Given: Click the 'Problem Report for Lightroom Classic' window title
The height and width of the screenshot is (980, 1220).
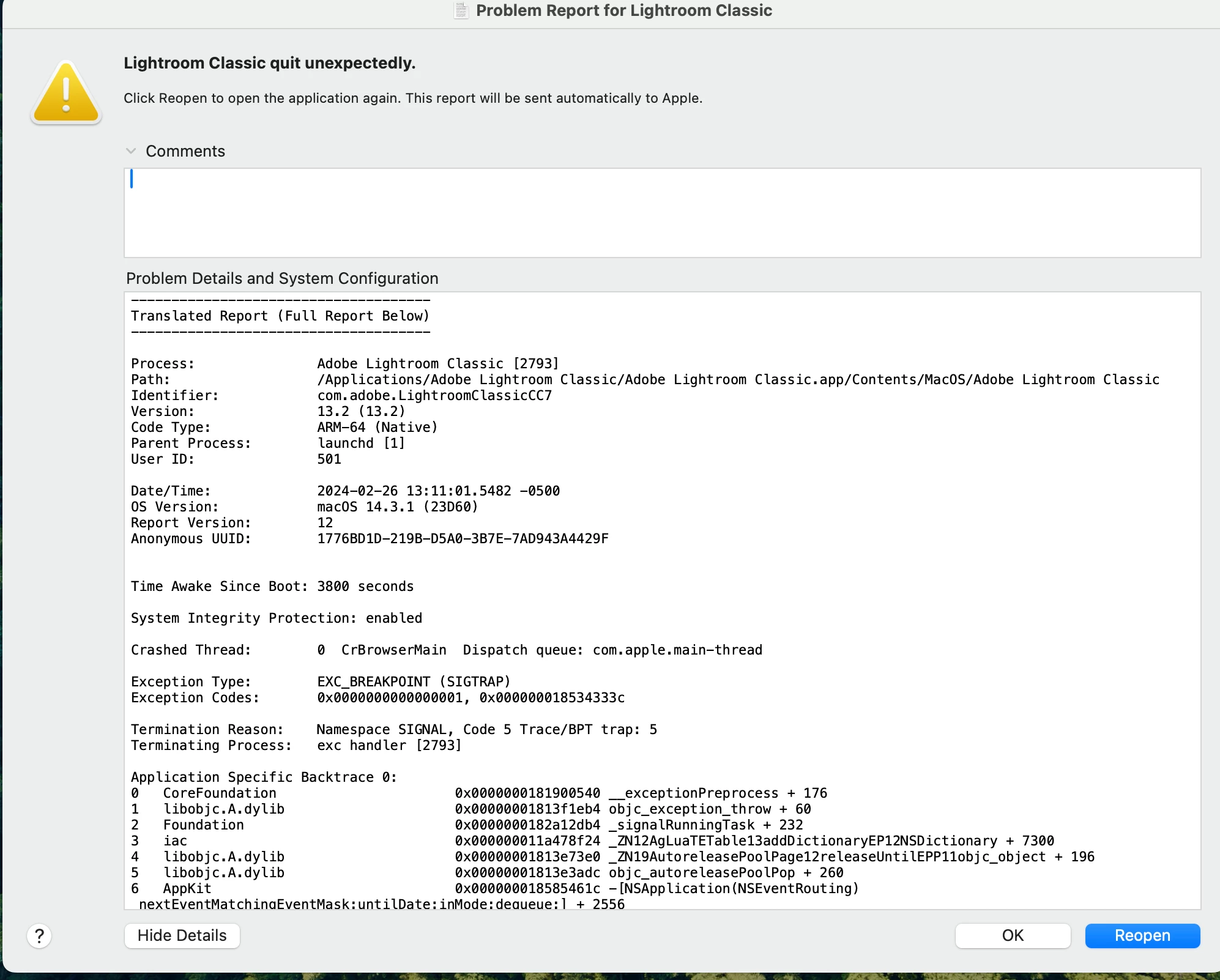Looking at the screenshot, I should (623, 10).
